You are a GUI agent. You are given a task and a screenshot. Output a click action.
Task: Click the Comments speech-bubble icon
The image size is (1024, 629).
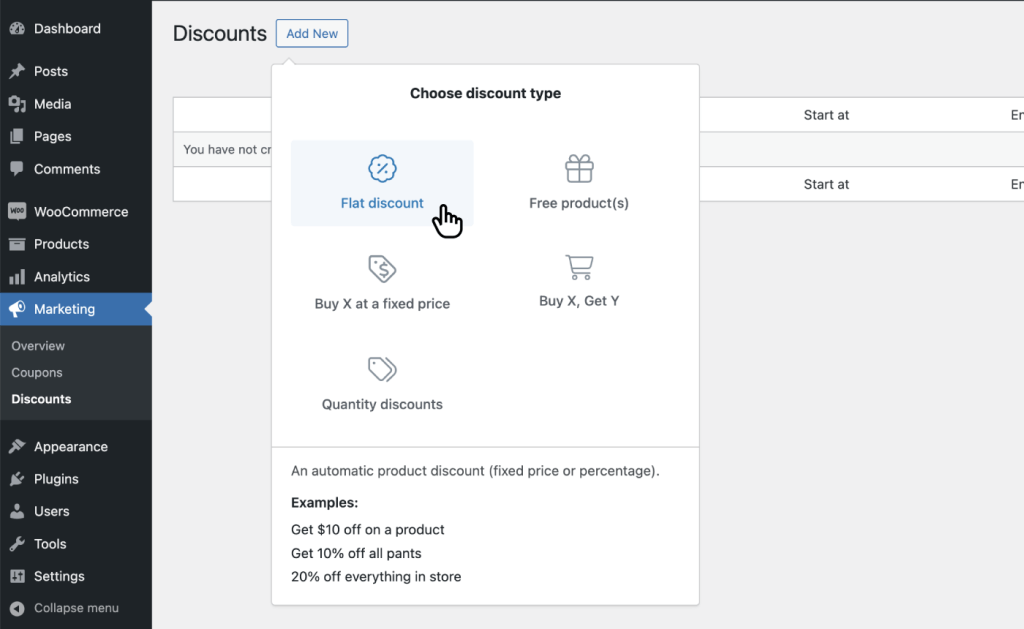pyautogui.click(x=18, y=169)
